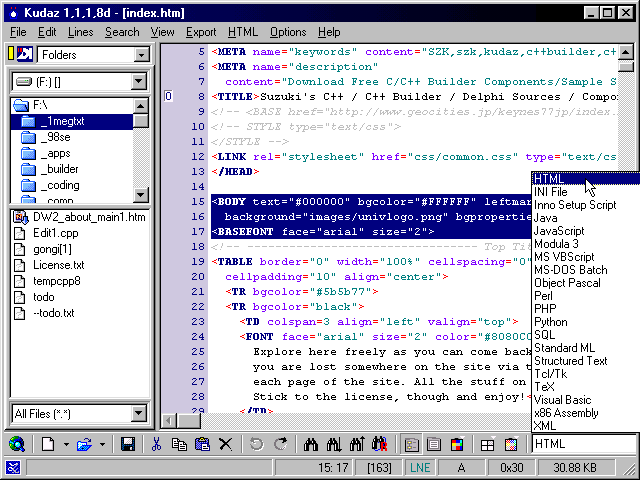Undo the last edit
Image resolution: width=640 pixels, height=480 pixels.
tap(256, 444)
